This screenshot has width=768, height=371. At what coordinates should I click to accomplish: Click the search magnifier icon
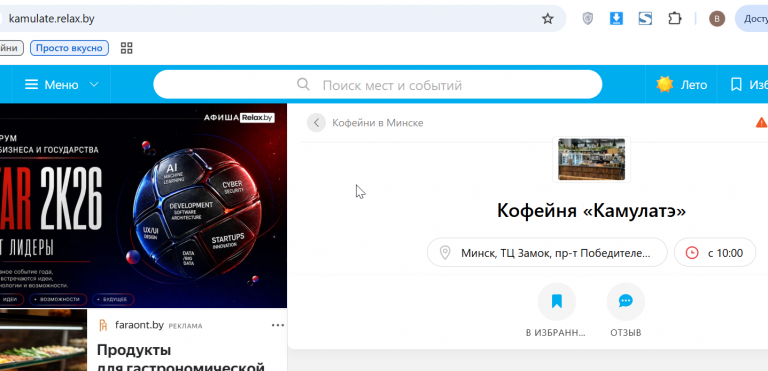tap(303, 84)
